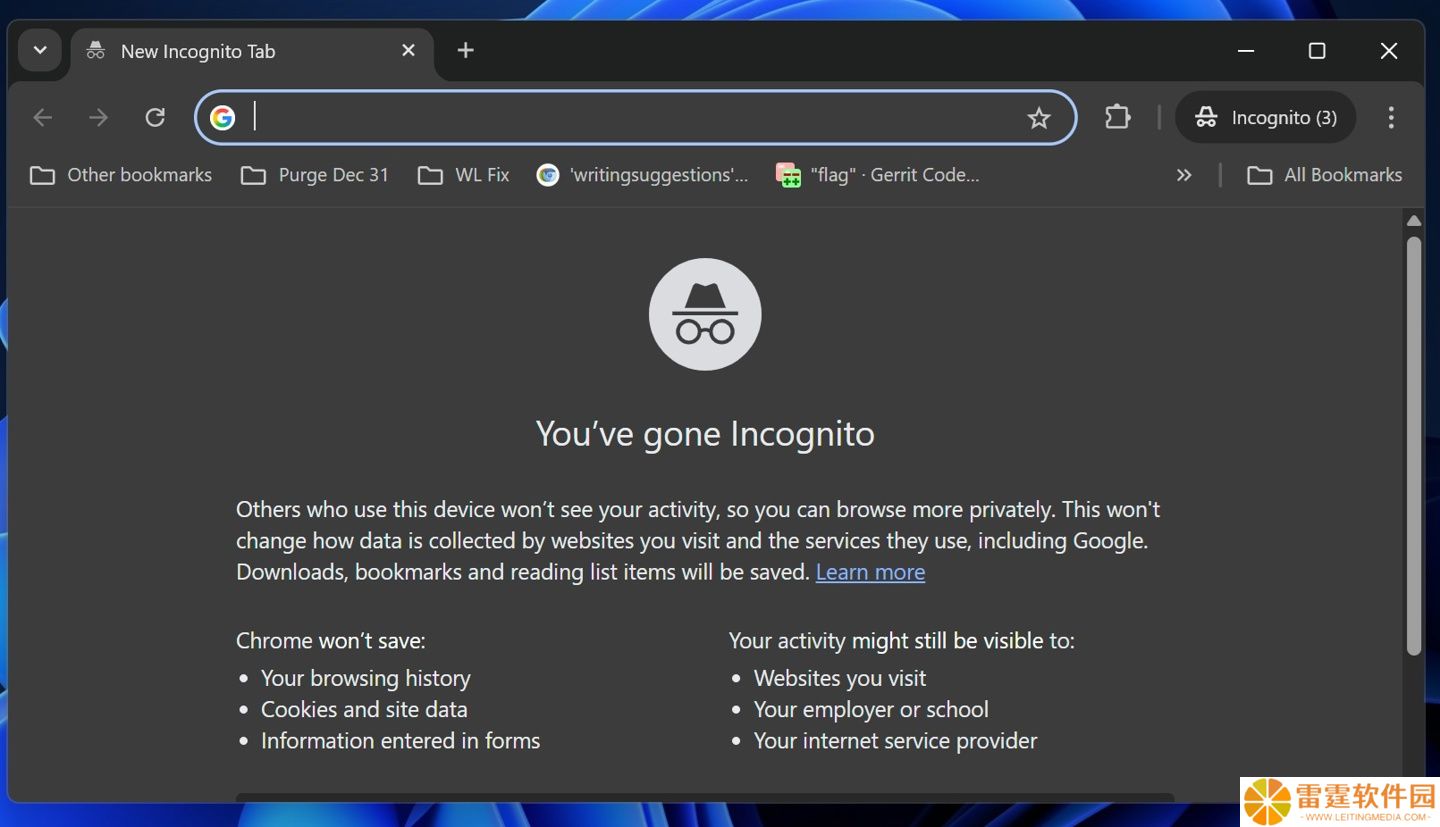The image size is (1440, 827).
Task: Go back using the back arrow
Action: point(43,118)
